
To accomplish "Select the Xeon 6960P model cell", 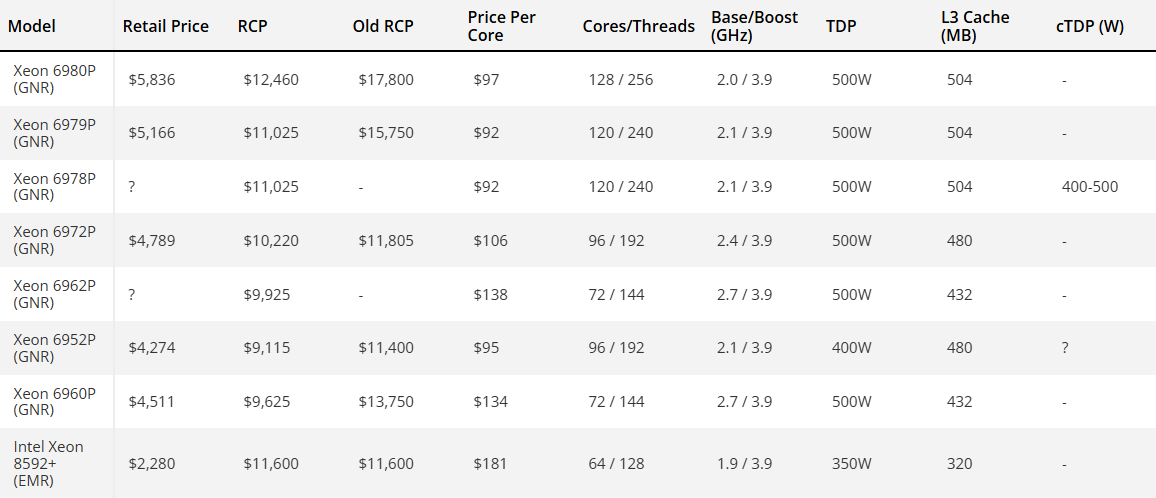I will [54, 402].
